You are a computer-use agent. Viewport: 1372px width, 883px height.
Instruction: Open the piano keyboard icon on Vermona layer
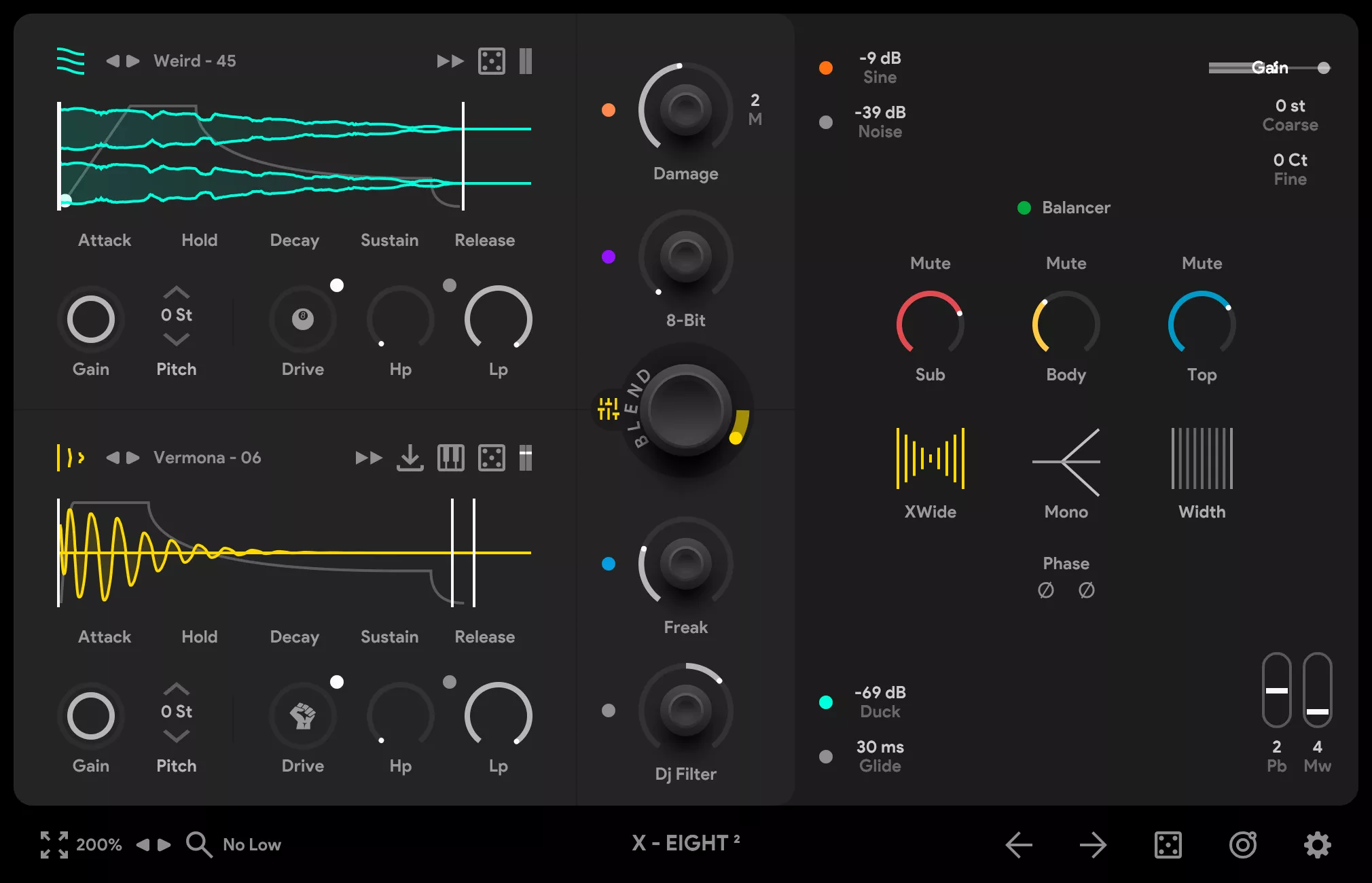point(450,457)
